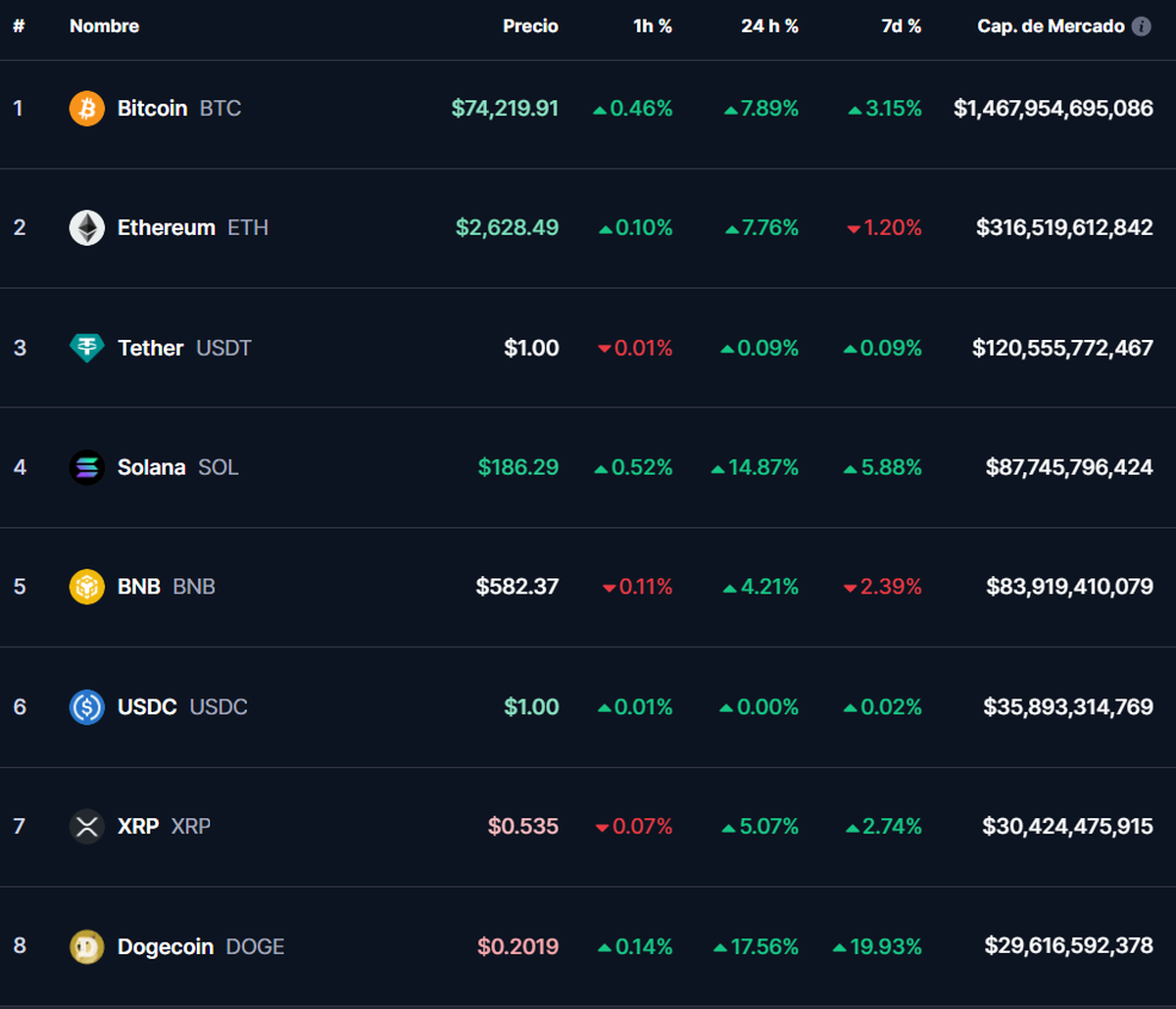The height and width of the screenshot is (1009, 1176).
Task: Open the Dogecoin name link
Action: (x=165, y=947)
